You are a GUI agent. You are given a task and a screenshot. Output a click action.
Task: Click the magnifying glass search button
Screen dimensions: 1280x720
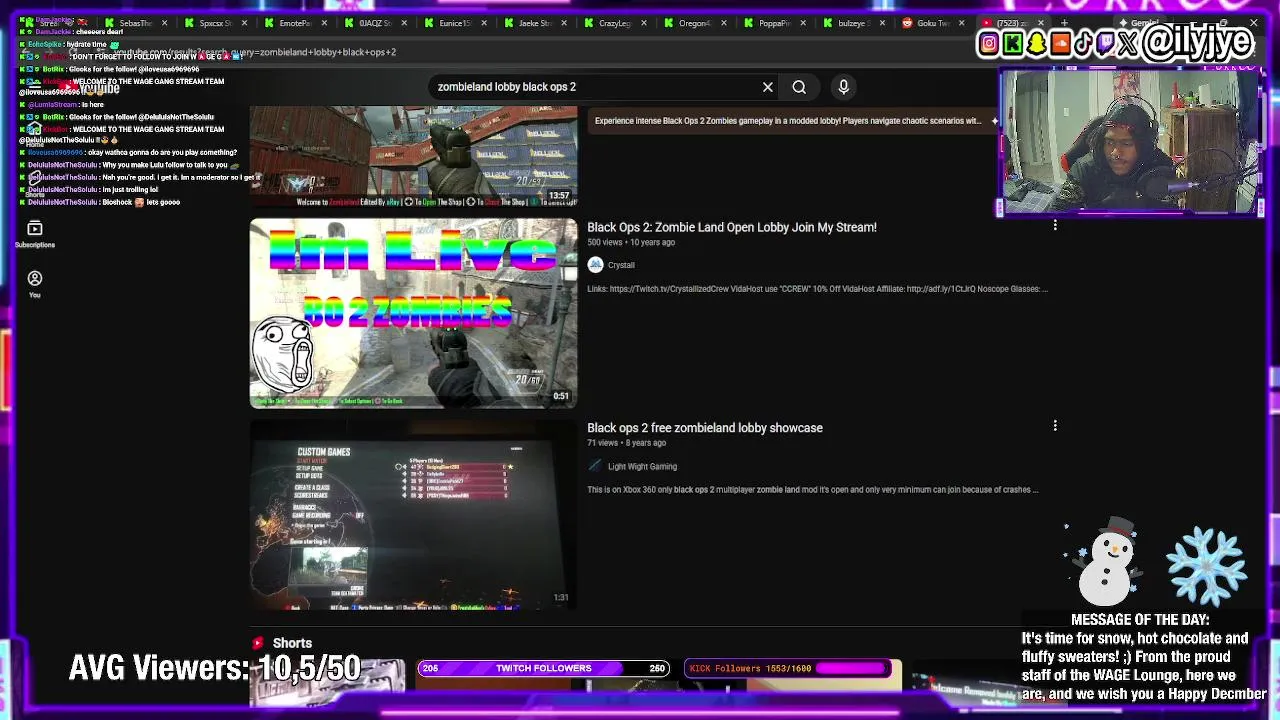click(x=799, y=87)
